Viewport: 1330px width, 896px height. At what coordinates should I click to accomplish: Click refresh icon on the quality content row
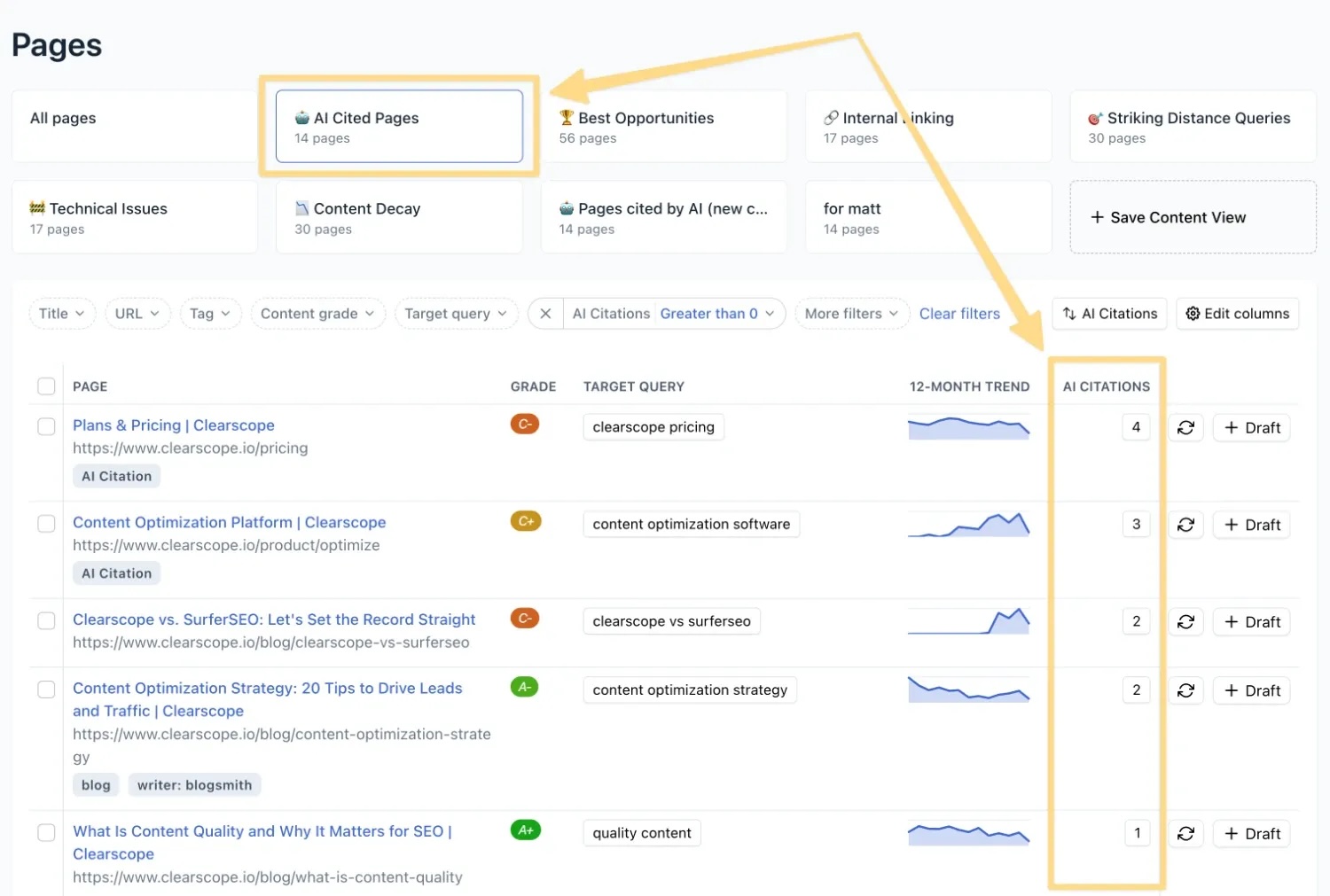click(1186, 833)
